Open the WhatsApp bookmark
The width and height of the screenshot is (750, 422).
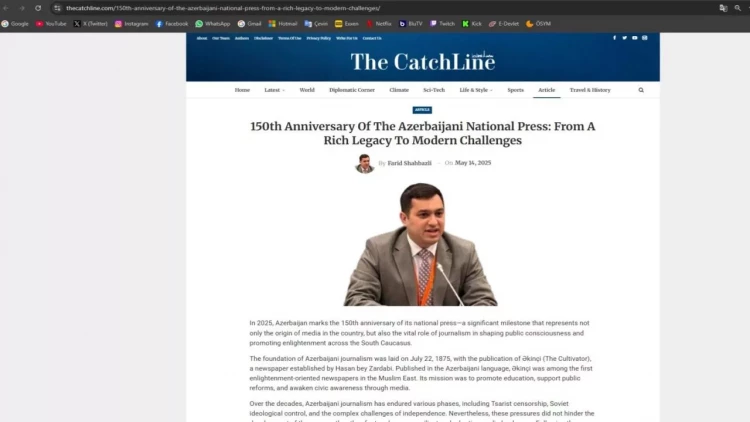[x=212, y=23]
